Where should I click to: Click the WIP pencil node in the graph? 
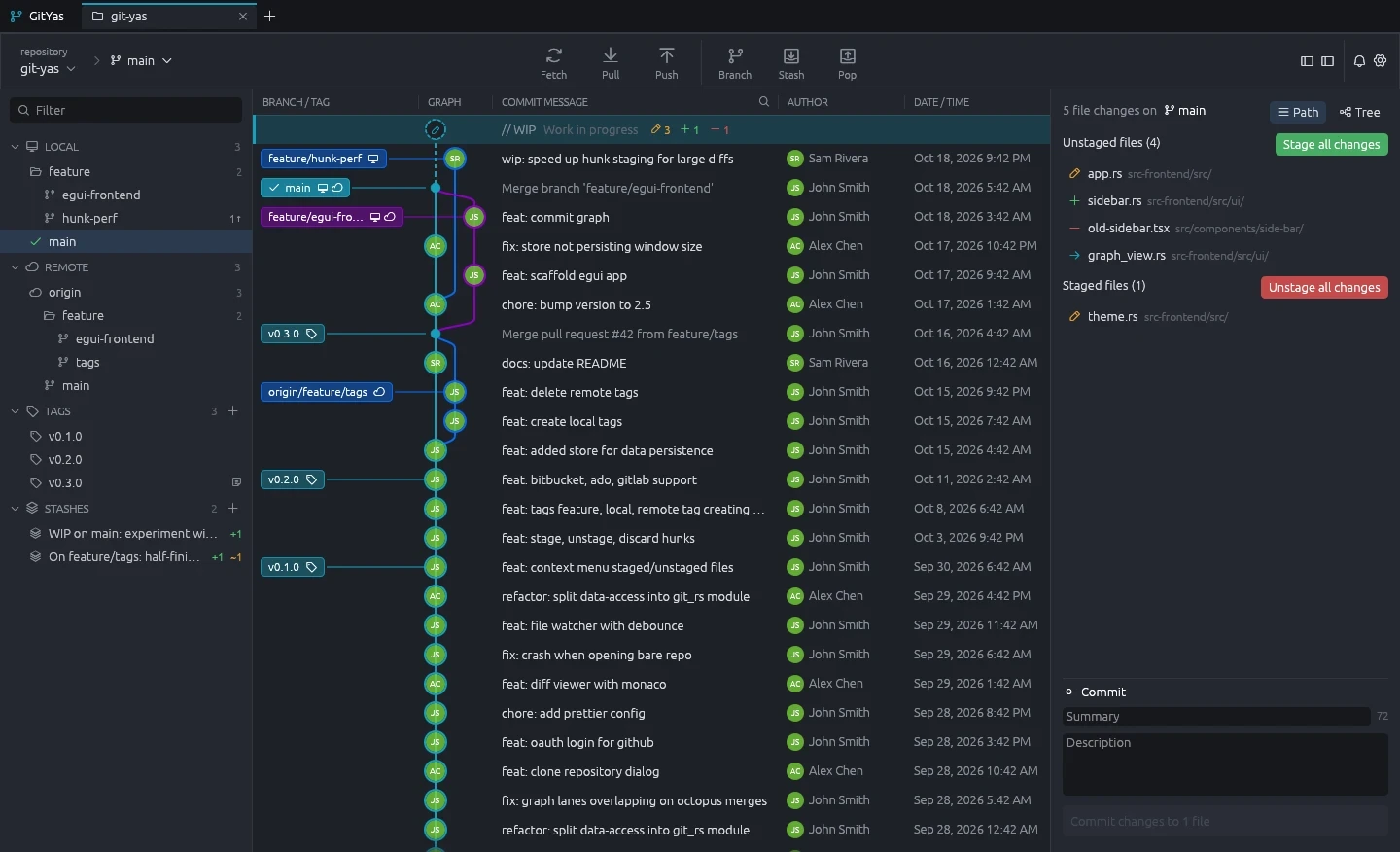coord(436,129)
